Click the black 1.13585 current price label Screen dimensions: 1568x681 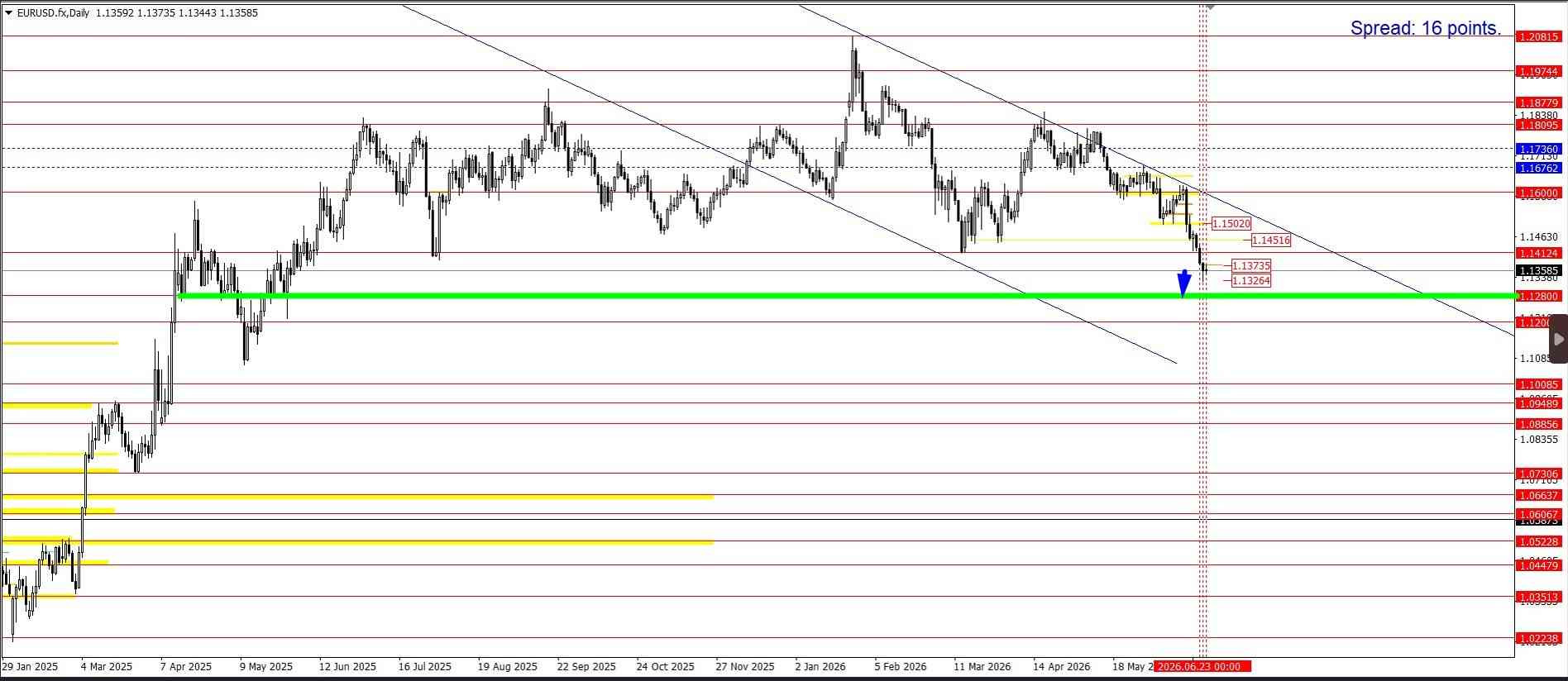1539,270
